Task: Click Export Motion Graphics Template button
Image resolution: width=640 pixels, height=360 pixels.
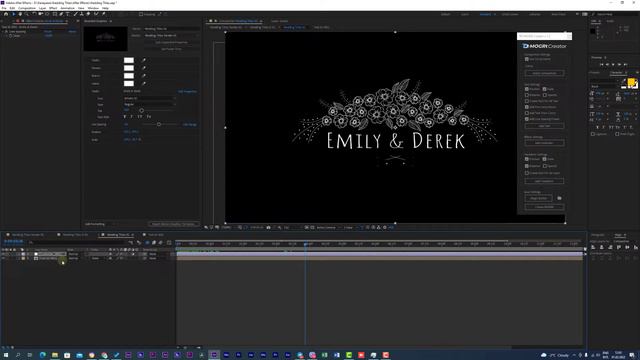Action: pyautogui.click(x=173, y=224)
